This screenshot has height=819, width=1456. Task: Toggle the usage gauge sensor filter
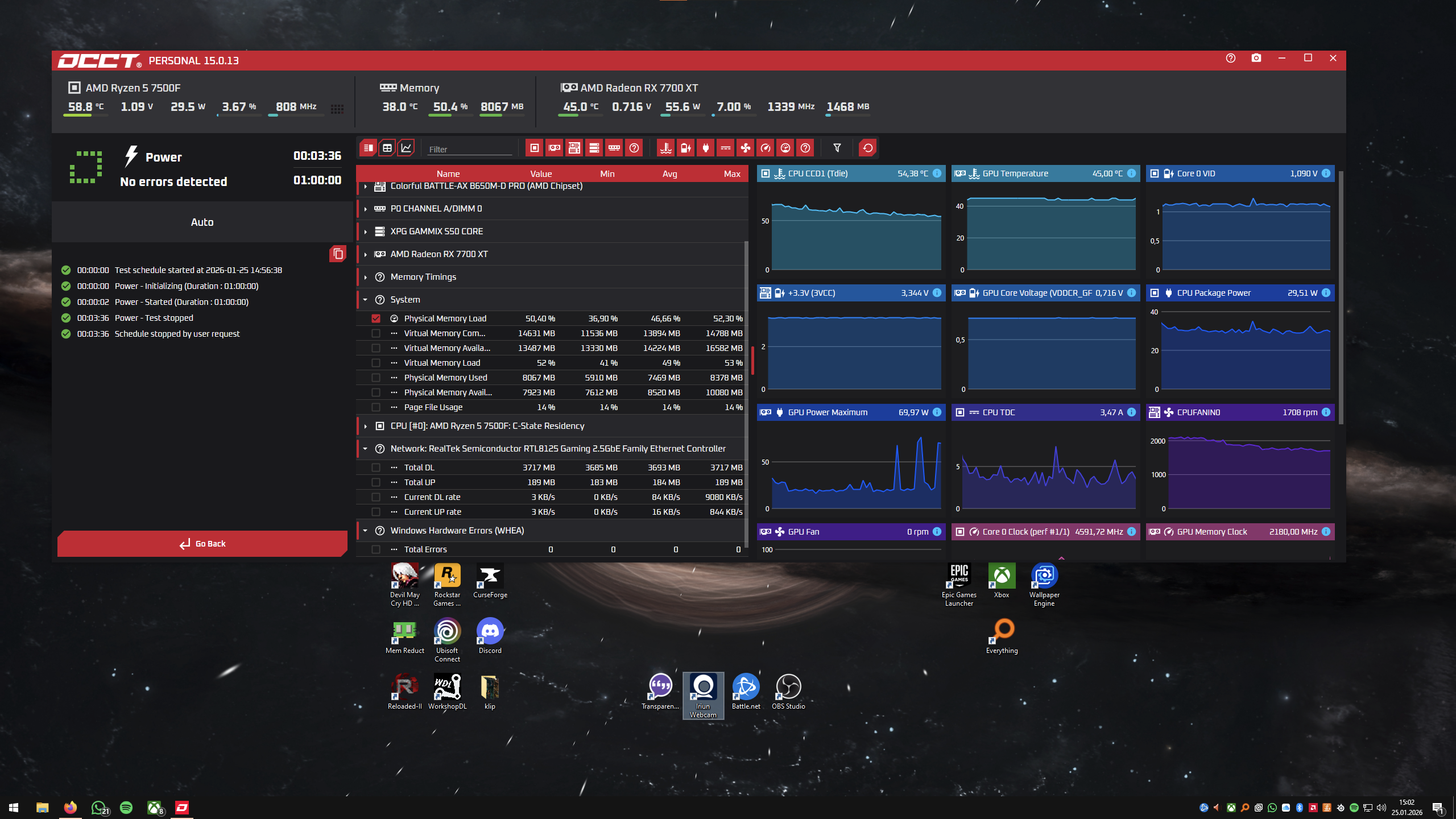click(x=785, y=148)
